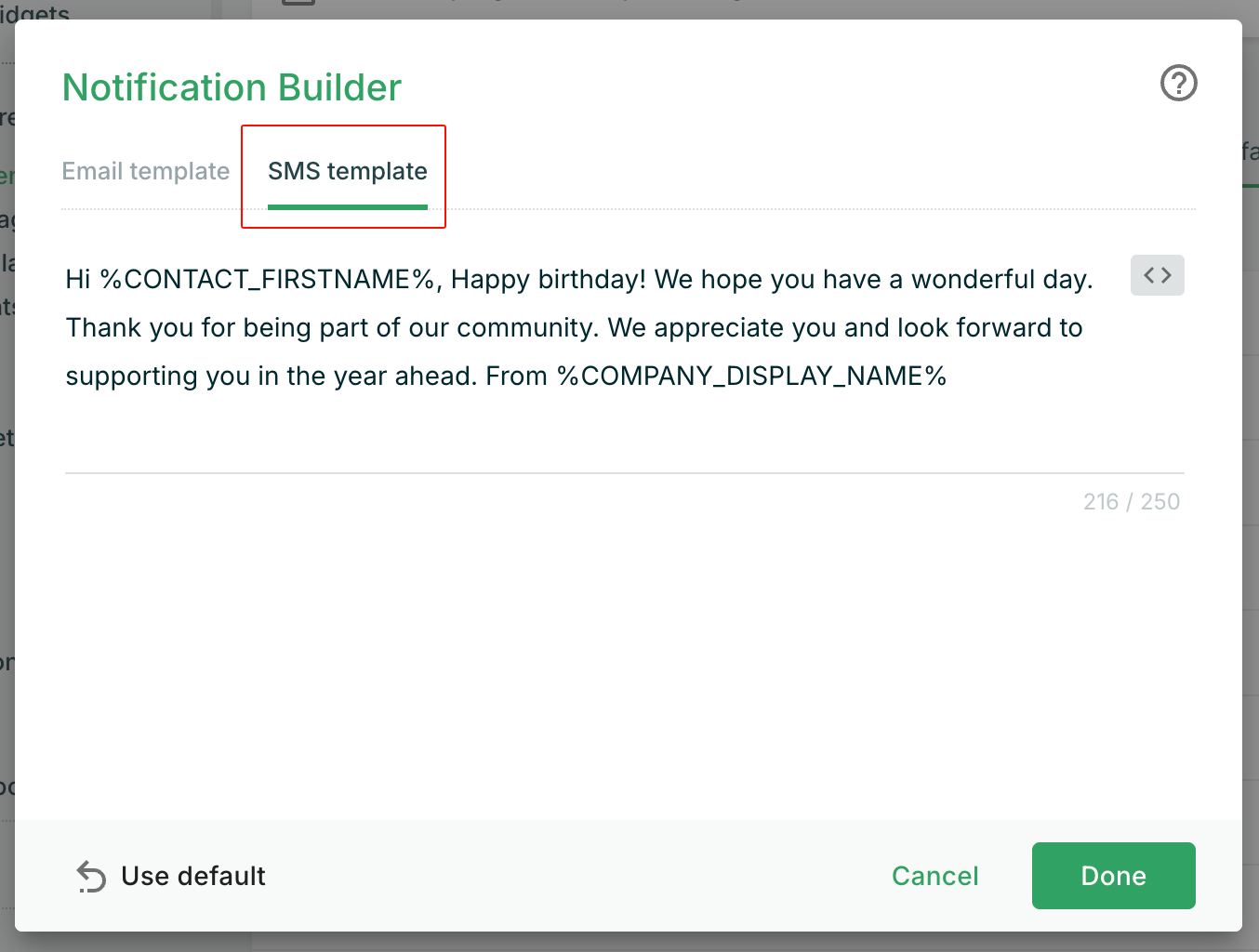Viewport: 1259px width, 952px height.
Task: Click the Notification Builder heading
Action: pyautogui.click(x=232, y=87)
